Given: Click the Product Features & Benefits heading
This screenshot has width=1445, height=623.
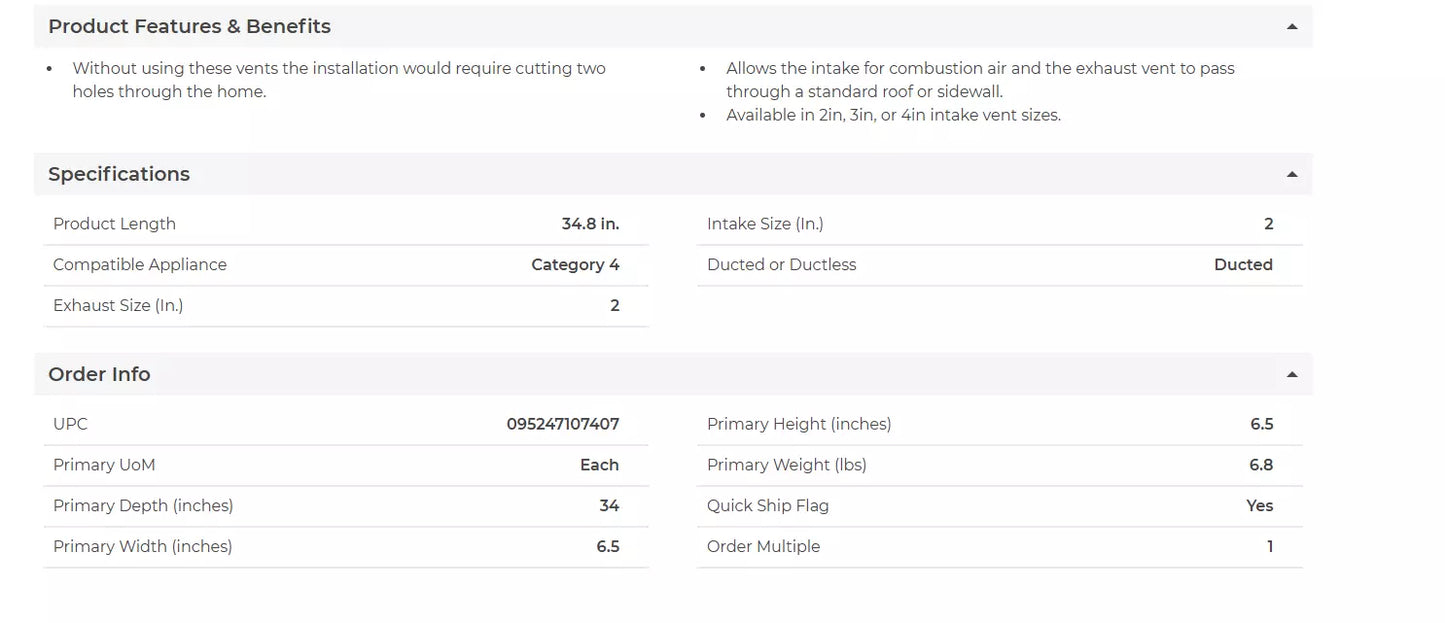Looking at the screenshot, I should point(189,27).
